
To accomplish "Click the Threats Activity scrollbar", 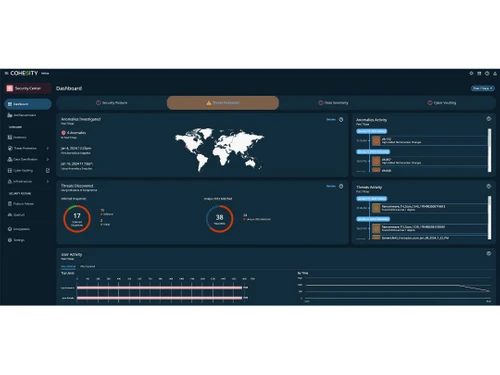I will point(489,218).
